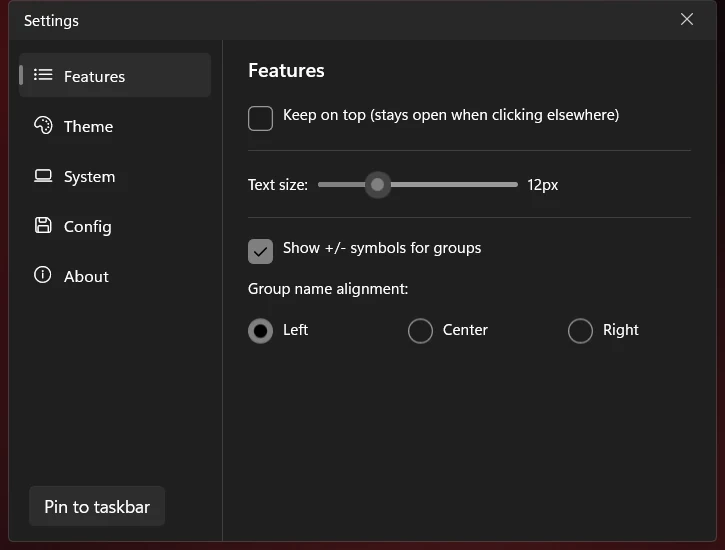Screen dimensions: 725x550
Task: Set group name alignment to Right
Action: pos(580,331)
